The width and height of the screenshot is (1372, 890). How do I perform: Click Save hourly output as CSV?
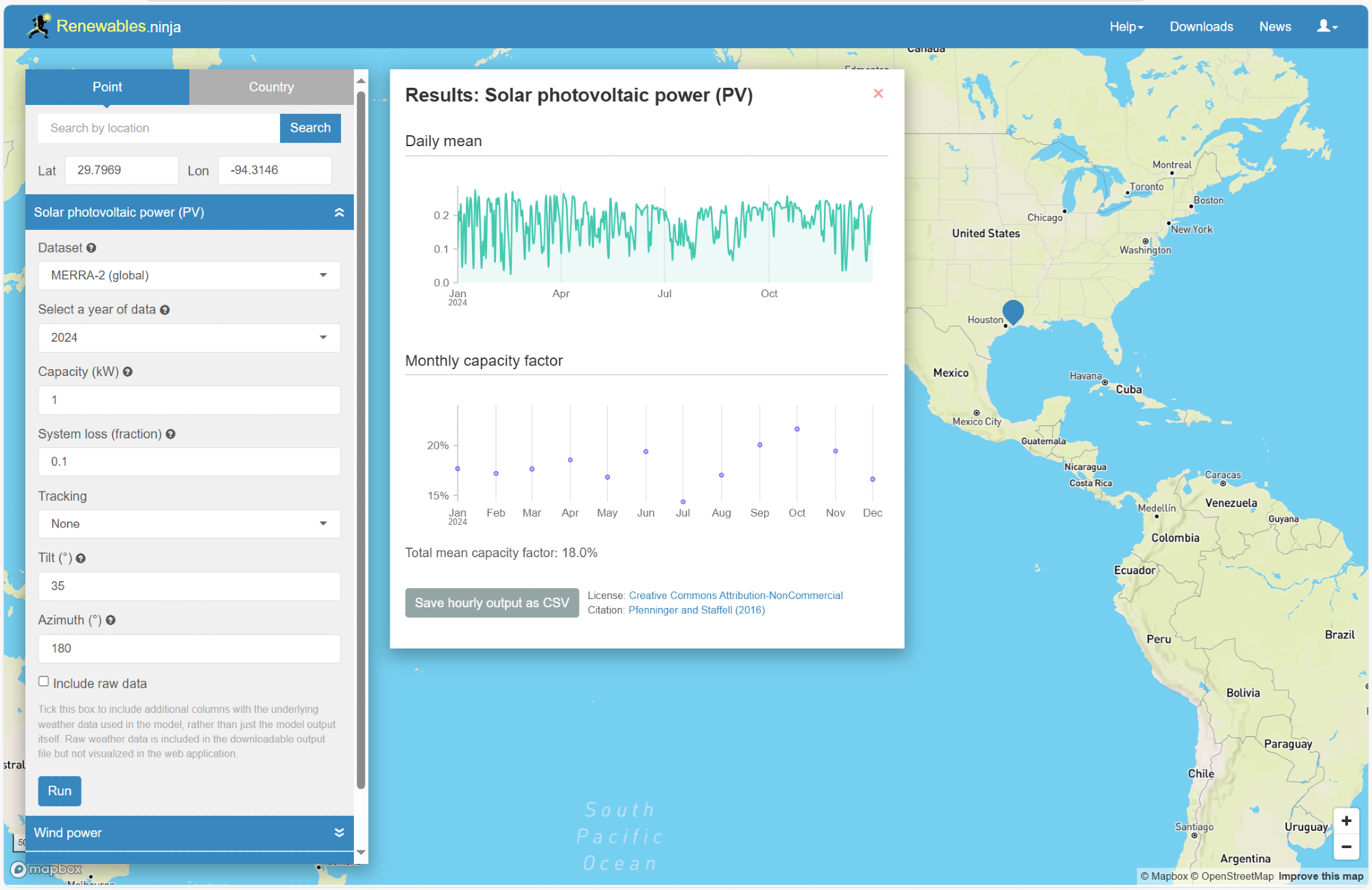(491, 603)
